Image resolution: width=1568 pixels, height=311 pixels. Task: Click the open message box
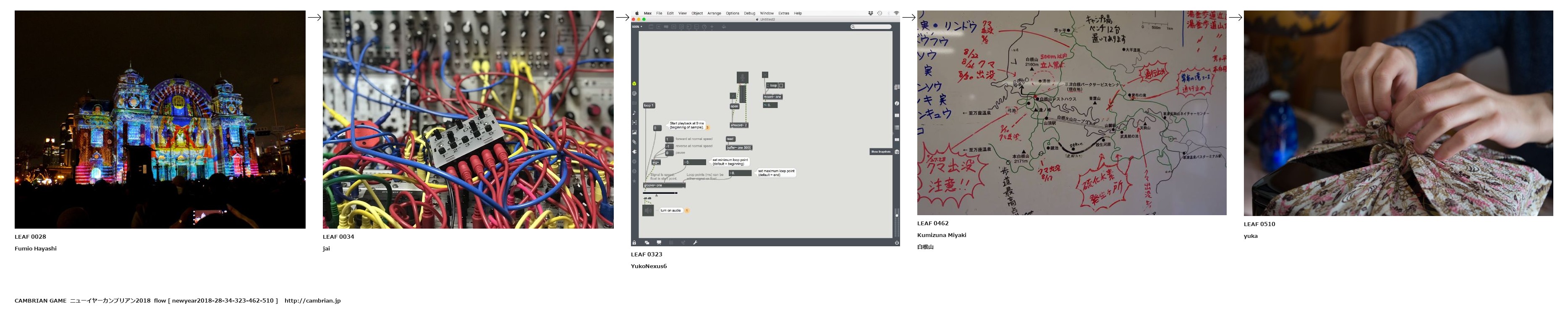pos(734,106)
